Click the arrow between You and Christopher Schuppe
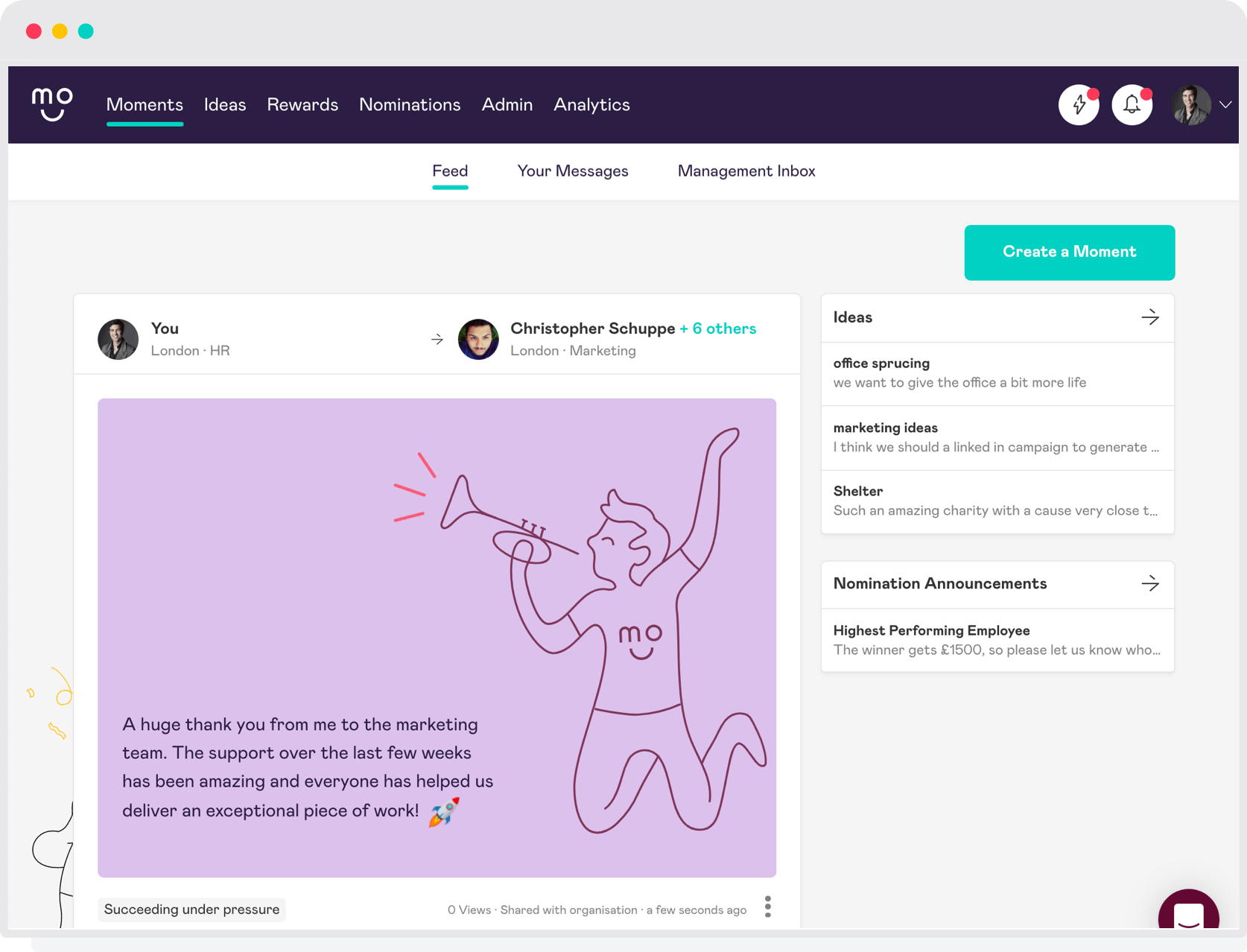 coord(437,340)
